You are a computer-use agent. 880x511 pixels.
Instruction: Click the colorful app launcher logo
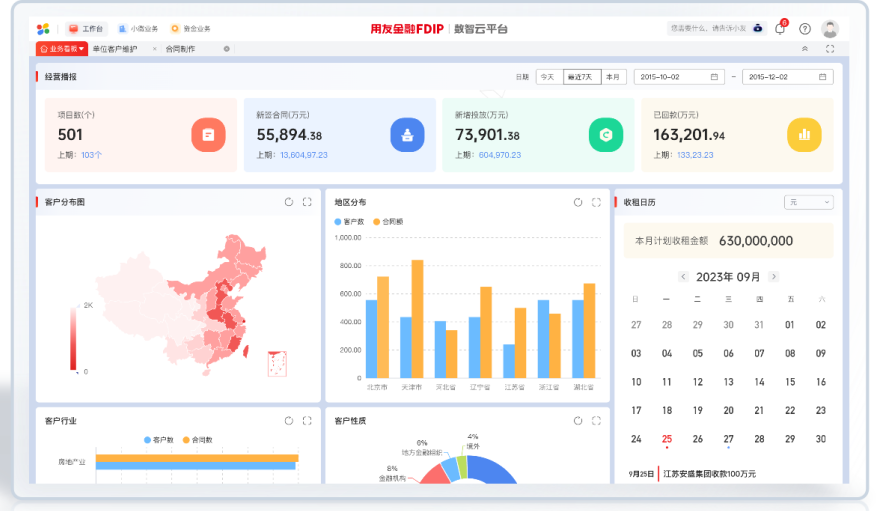coord(43,29)
